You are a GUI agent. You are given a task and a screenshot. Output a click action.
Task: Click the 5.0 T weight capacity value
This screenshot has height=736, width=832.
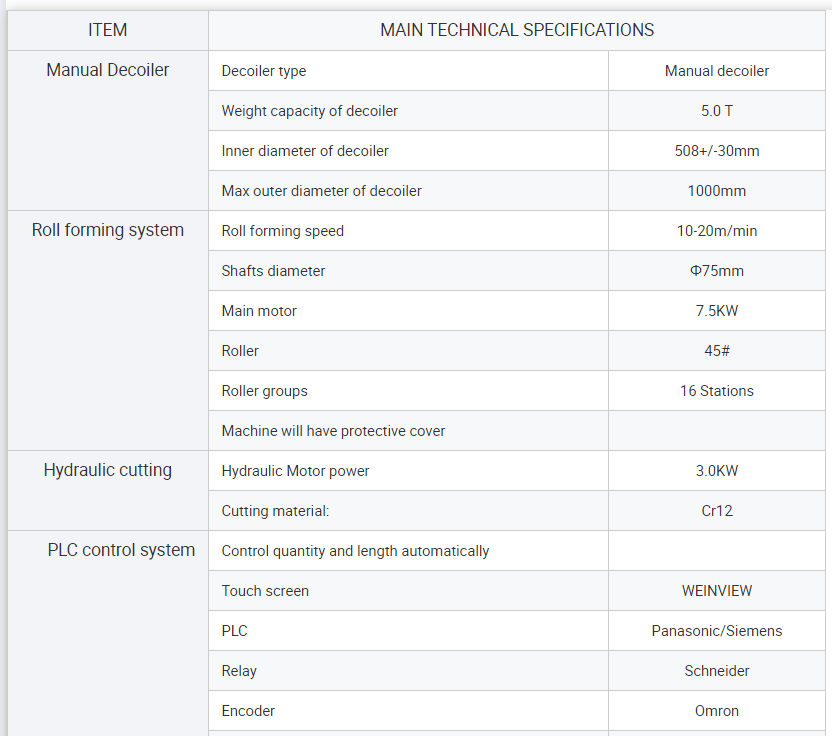coord(716,111)
